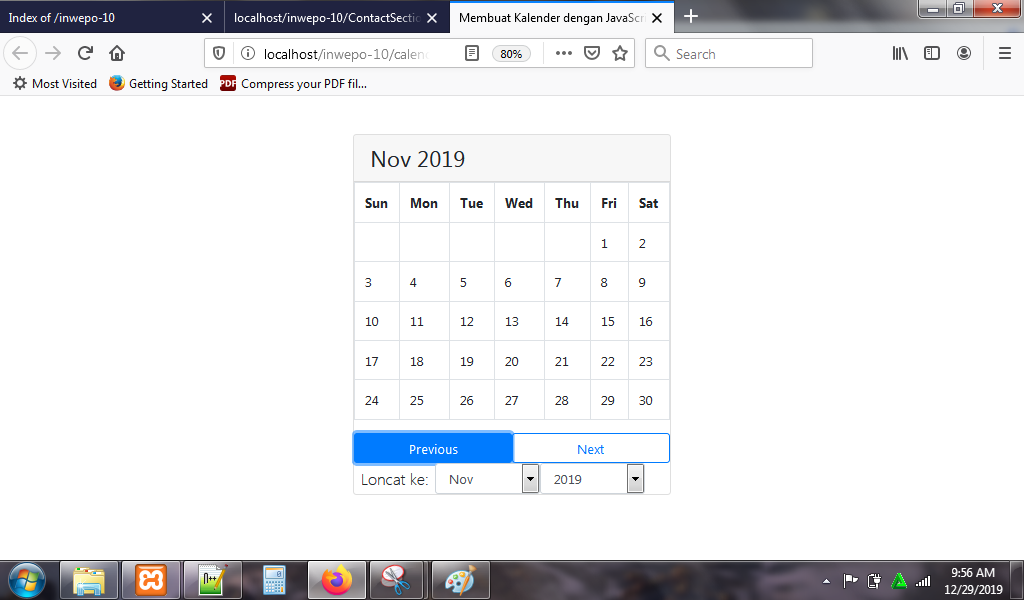Click the Loncat ke label

(394, 479)
